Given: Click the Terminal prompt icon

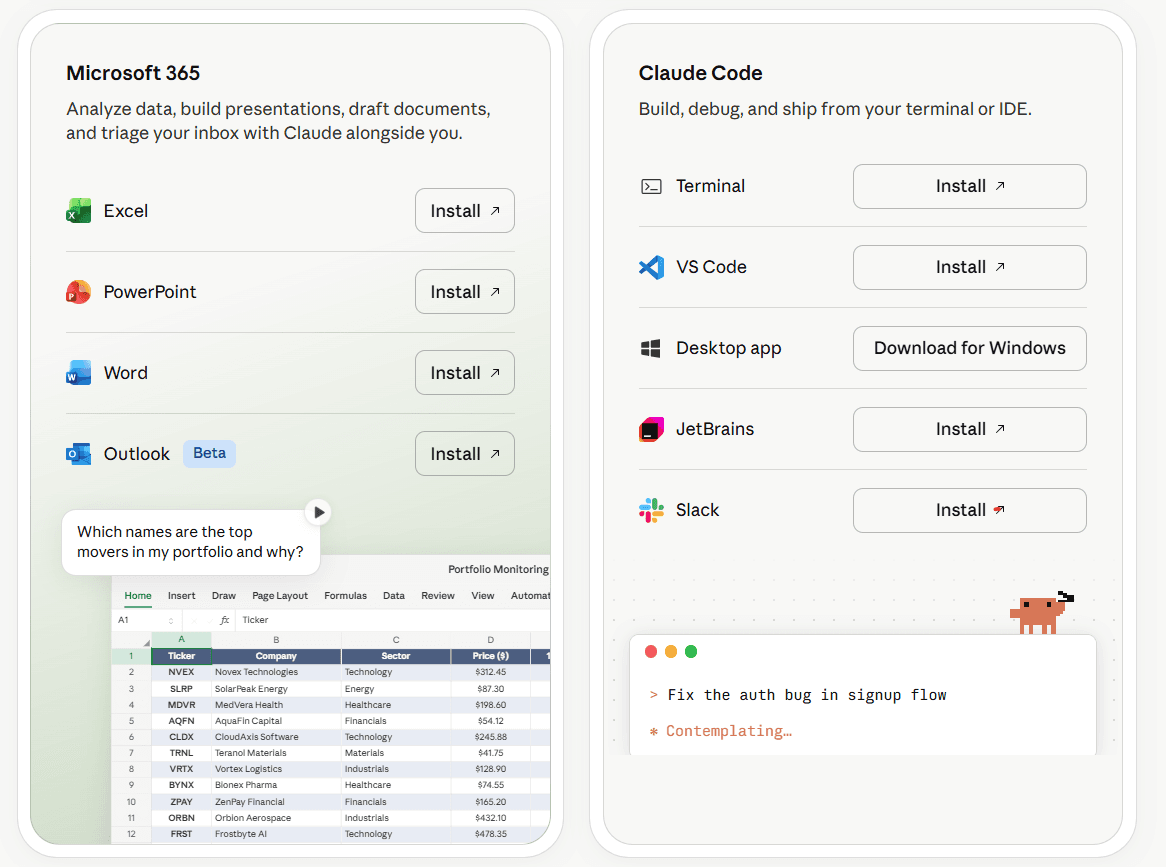Looking at the screenshot, I should pyautogui.click(x=651, y=187).
